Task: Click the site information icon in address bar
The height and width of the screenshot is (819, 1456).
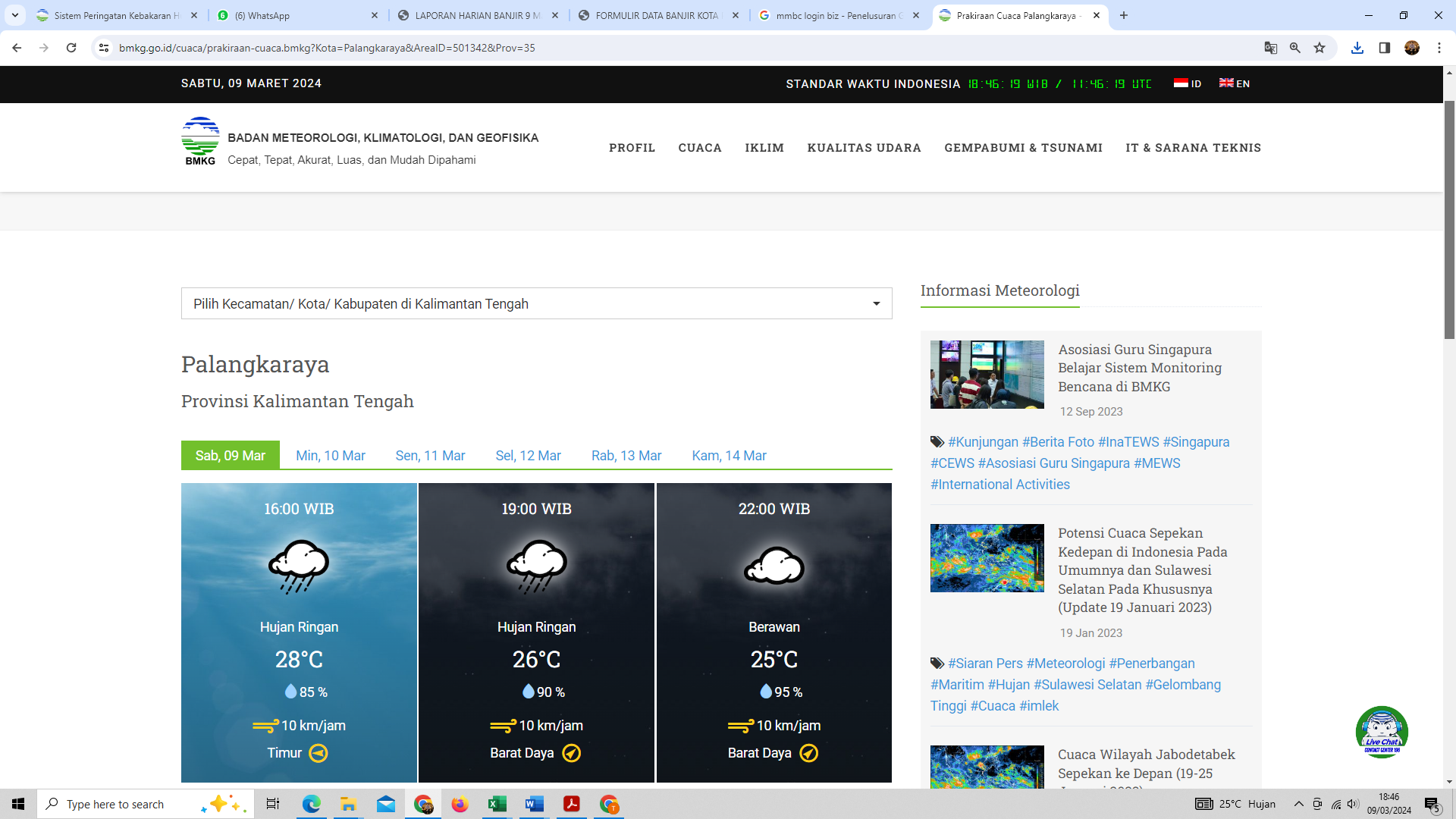Action: click(104, 48)
